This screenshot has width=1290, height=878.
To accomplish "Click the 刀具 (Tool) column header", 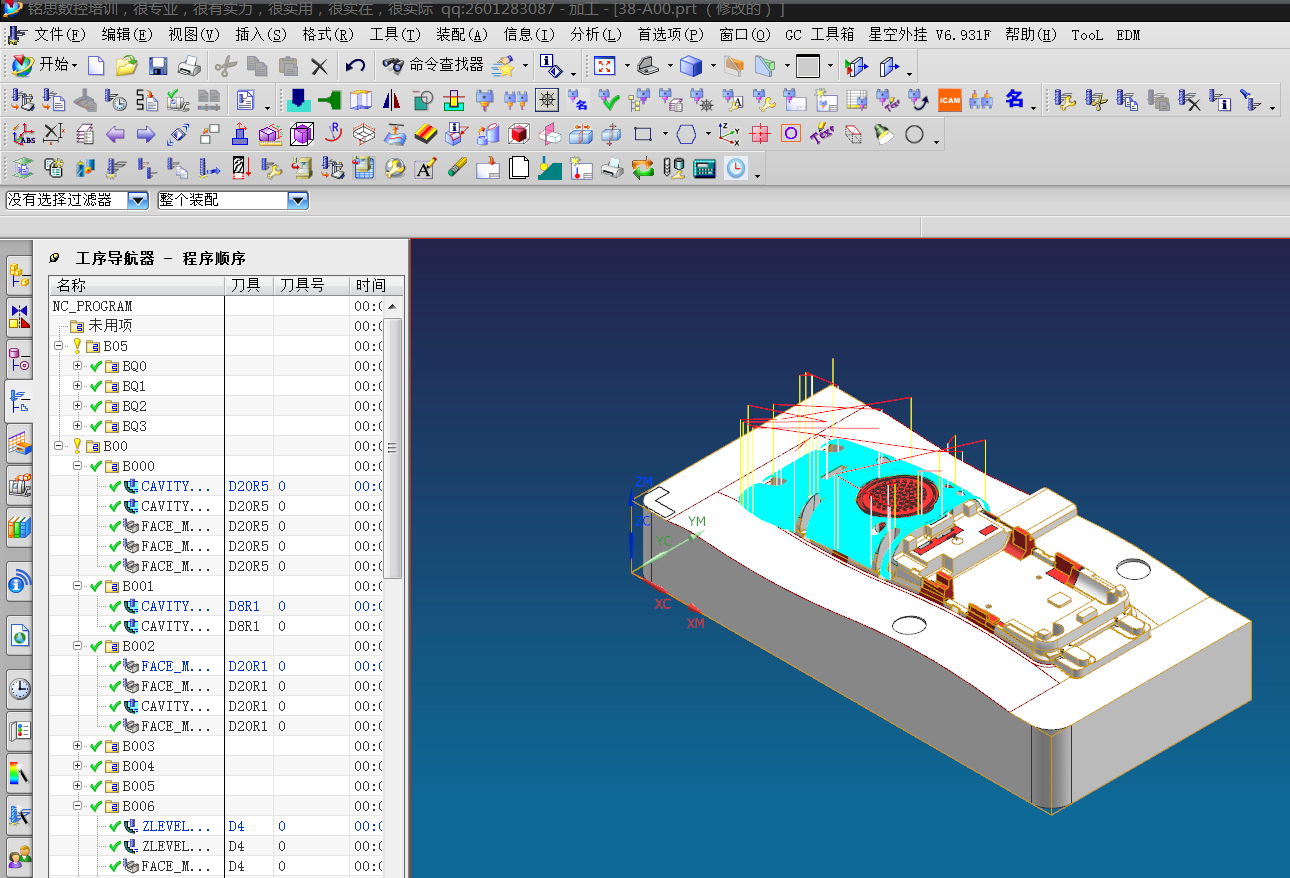I will click(x=246, y=285).
